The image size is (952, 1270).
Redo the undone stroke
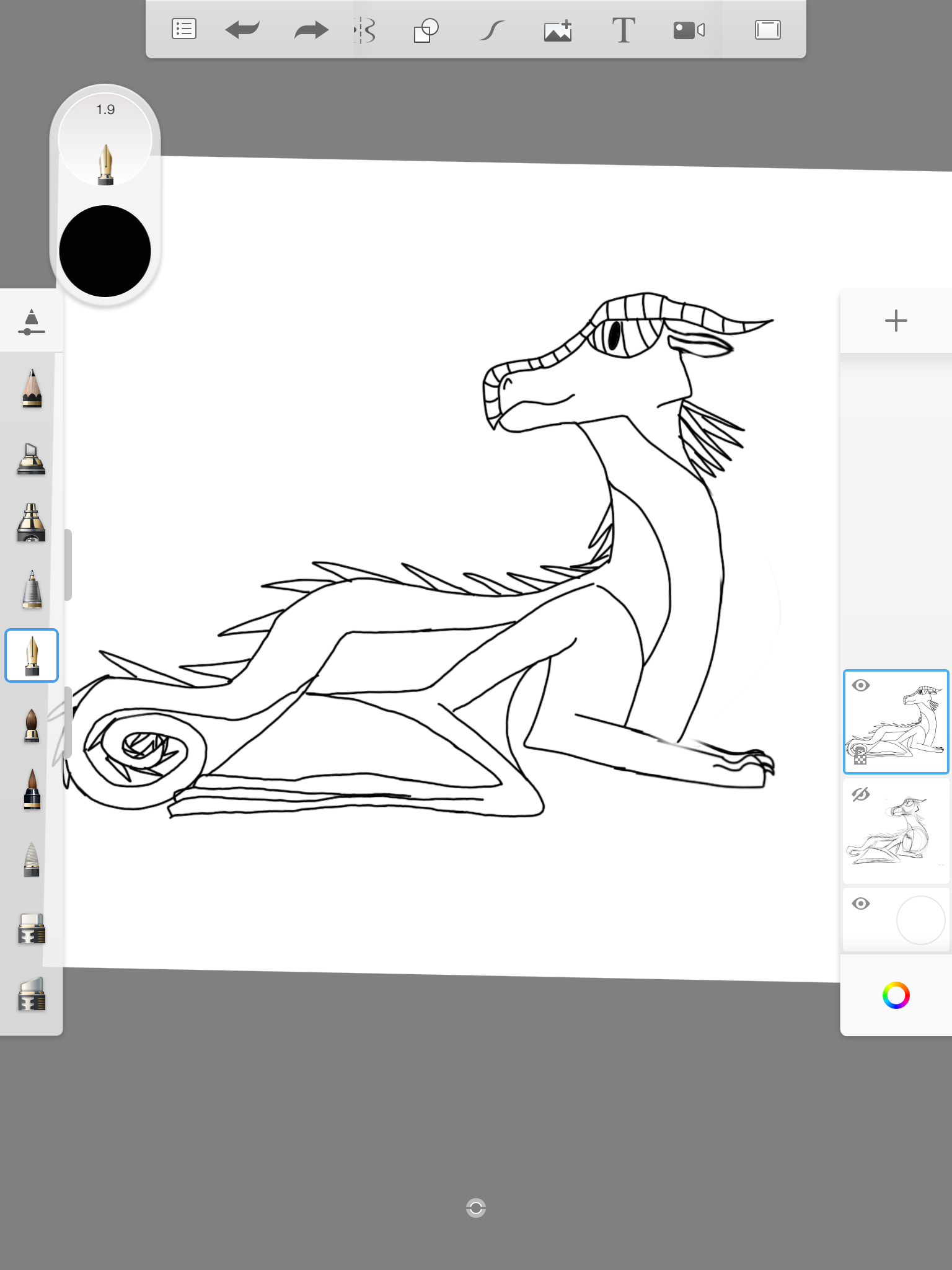pyautogui.click(x=311, y=30)
